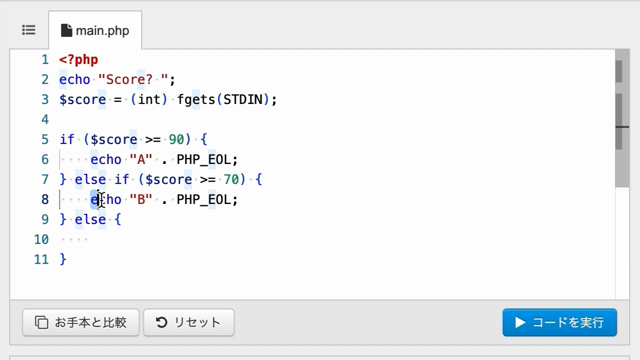Run code with コードを実行 button
The height and width of the screenshot is (360, 640).
point(560,322)
